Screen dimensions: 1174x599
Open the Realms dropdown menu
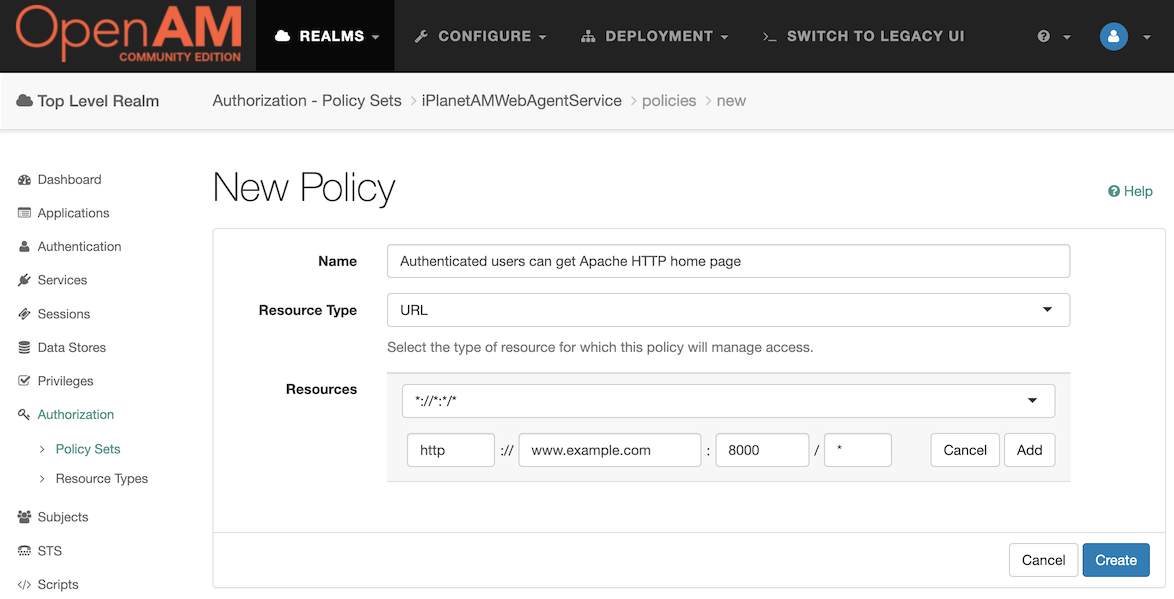click(327, 36)
